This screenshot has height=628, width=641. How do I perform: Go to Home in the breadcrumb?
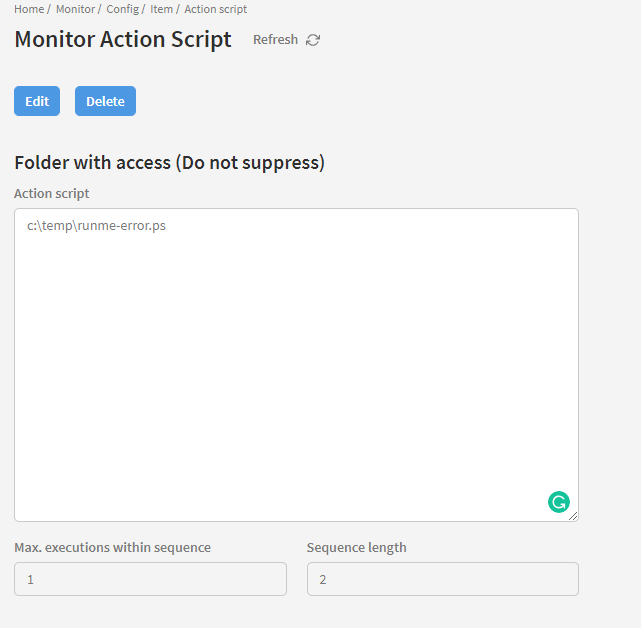(x=28, y=9)
